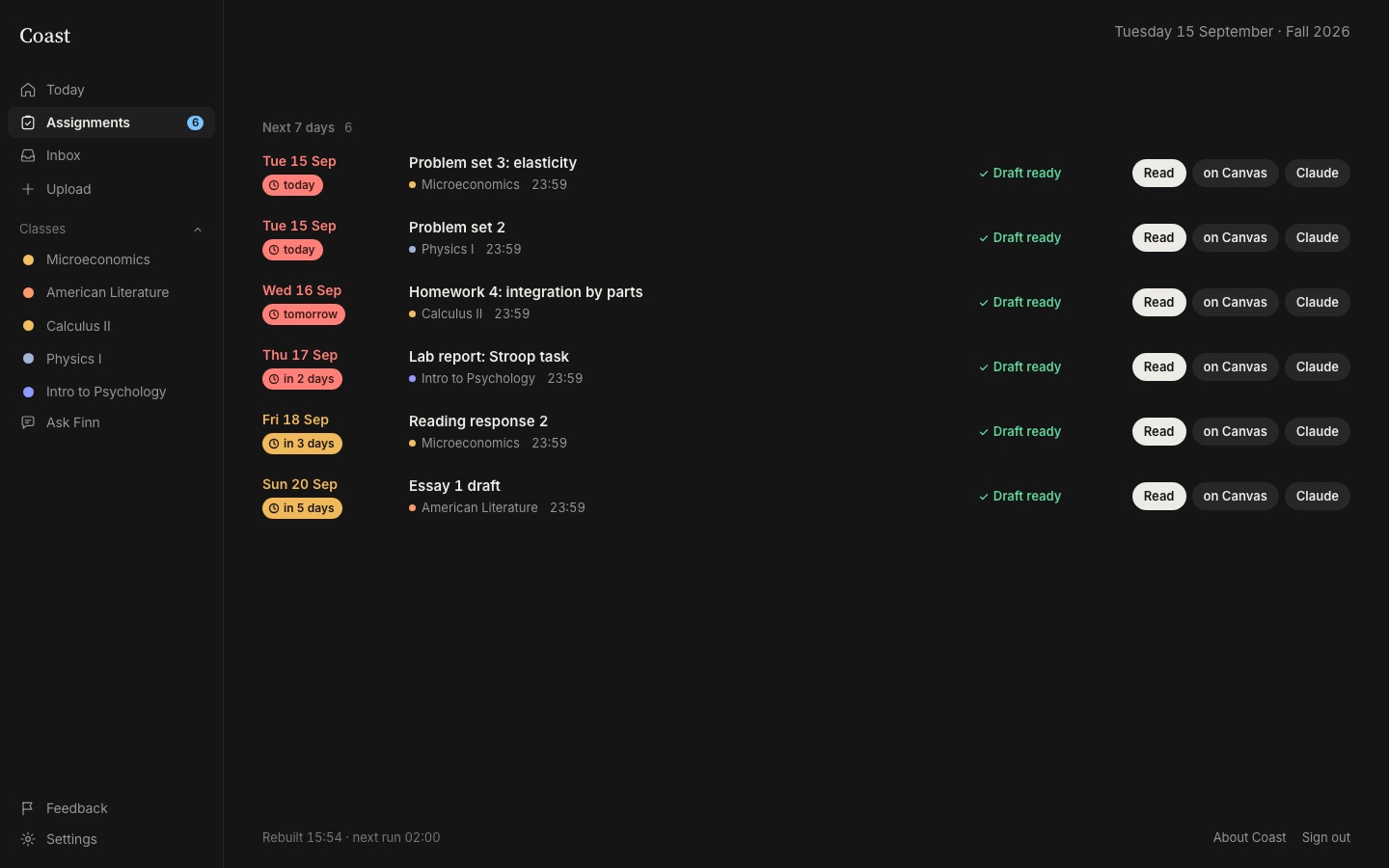Open Homework 4 on Canvas

(x=1235, y=303)
